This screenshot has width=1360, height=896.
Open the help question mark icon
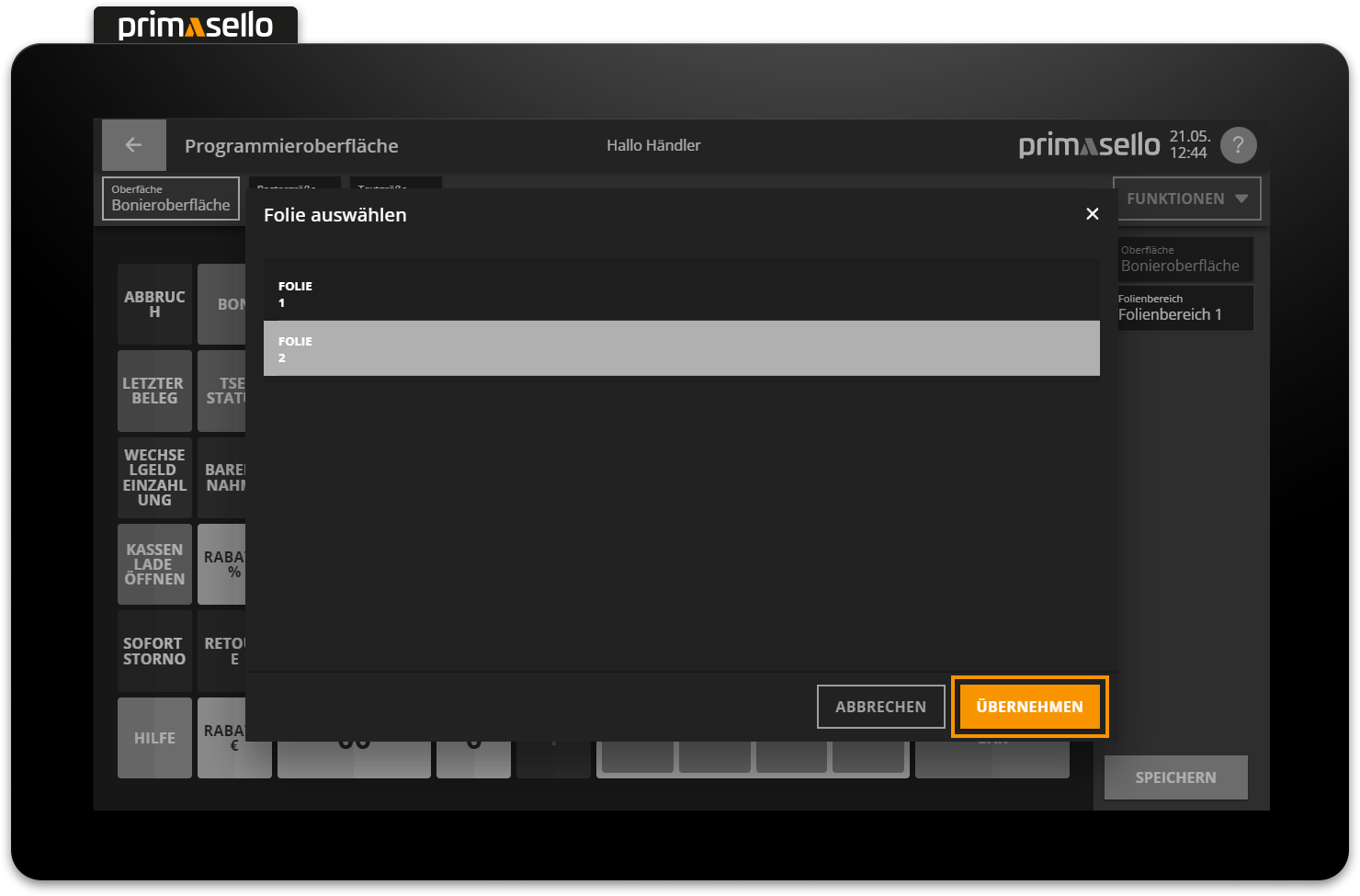click(x=1238, y=145)
